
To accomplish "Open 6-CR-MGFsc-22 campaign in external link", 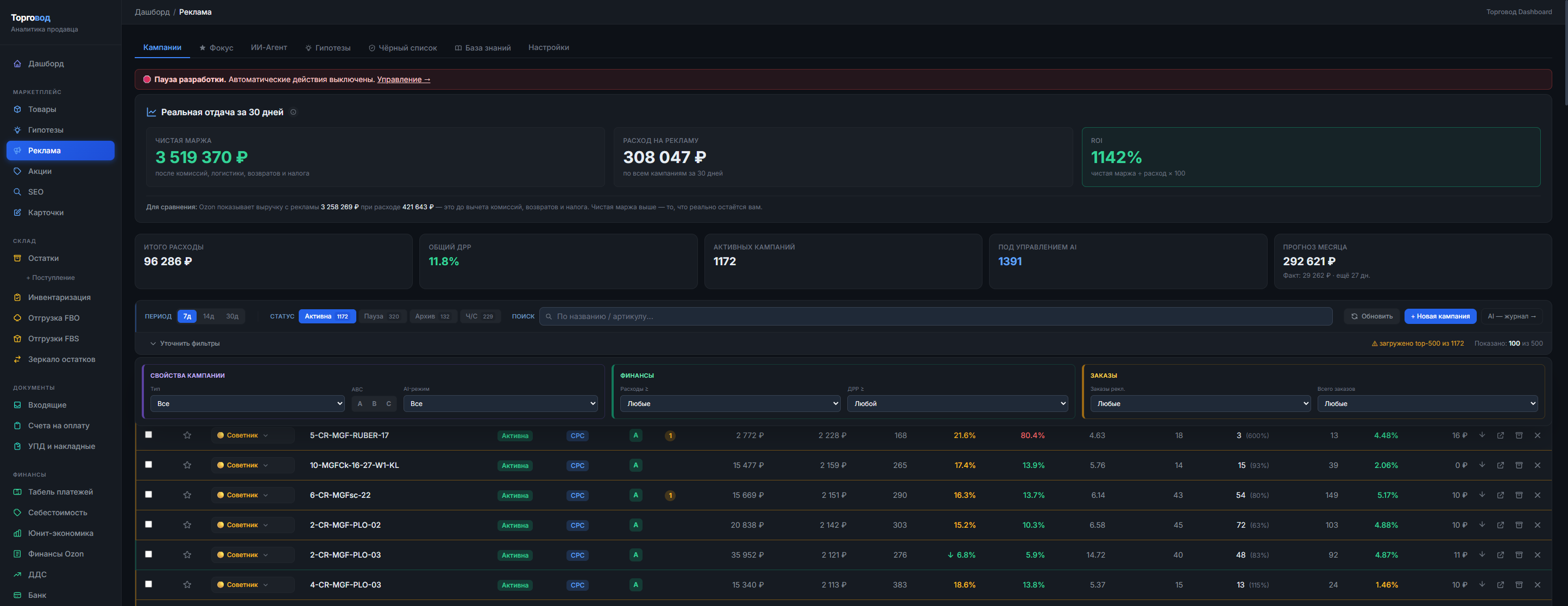I will click(x=1501, y=495).
